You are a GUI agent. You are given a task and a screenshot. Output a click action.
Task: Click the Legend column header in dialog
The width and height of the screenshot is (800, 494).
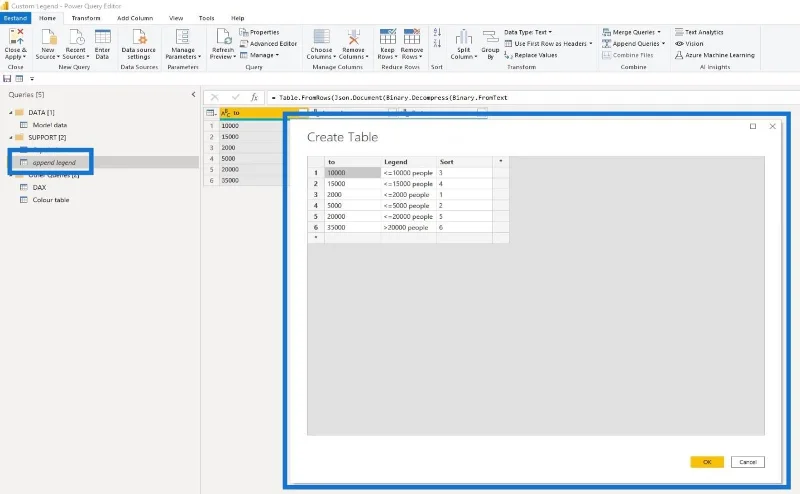(409, 162)
